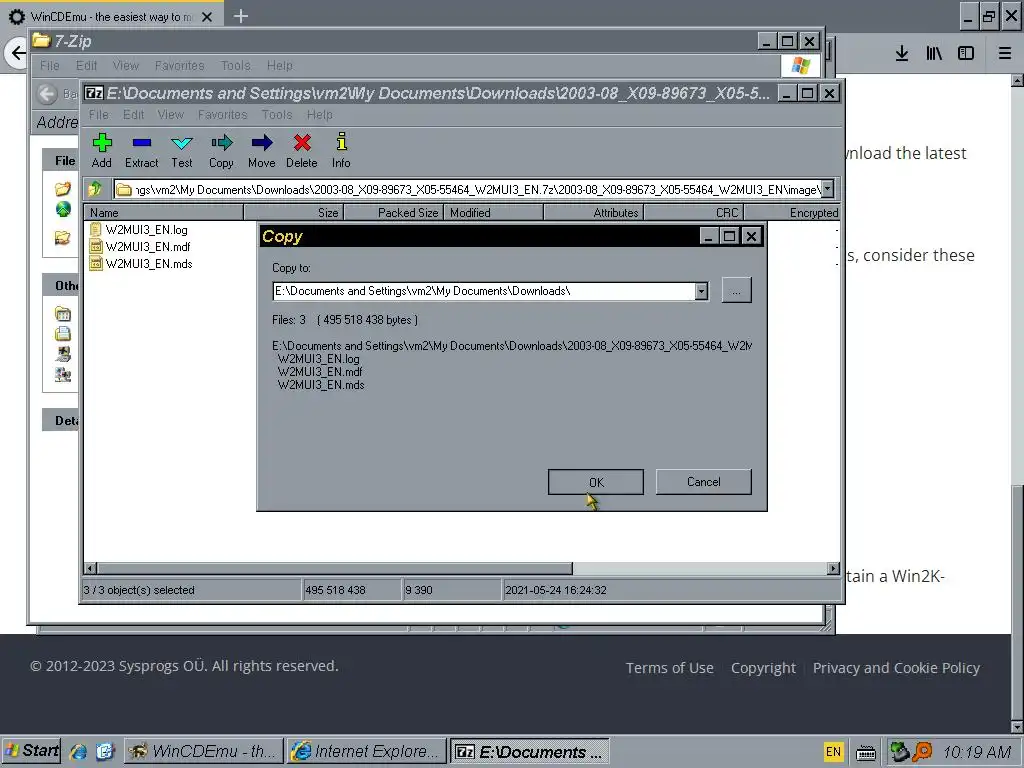
Task: Go up one folder level icon
Action: [95, 189]
